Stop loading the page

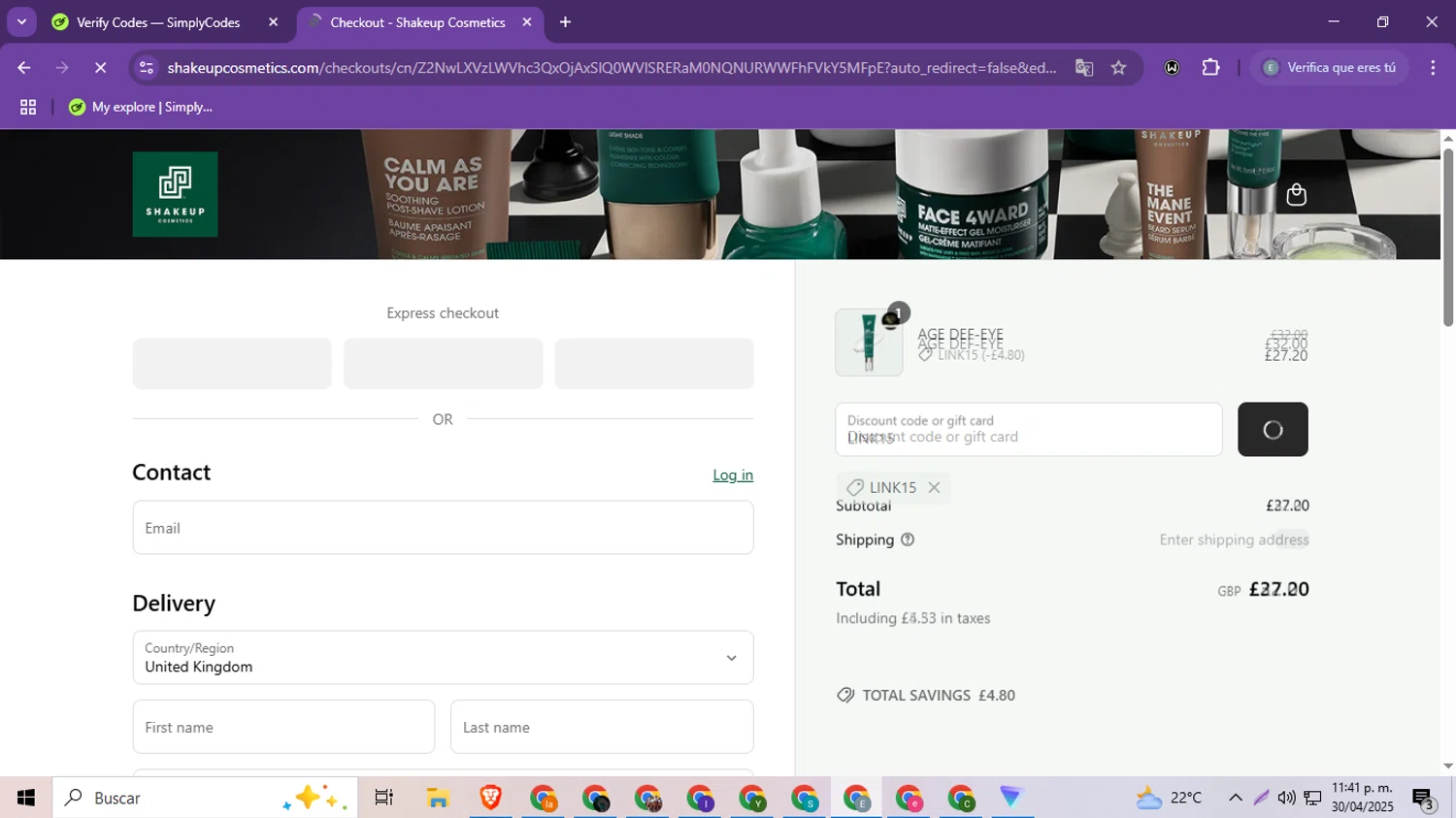point(100,68)
